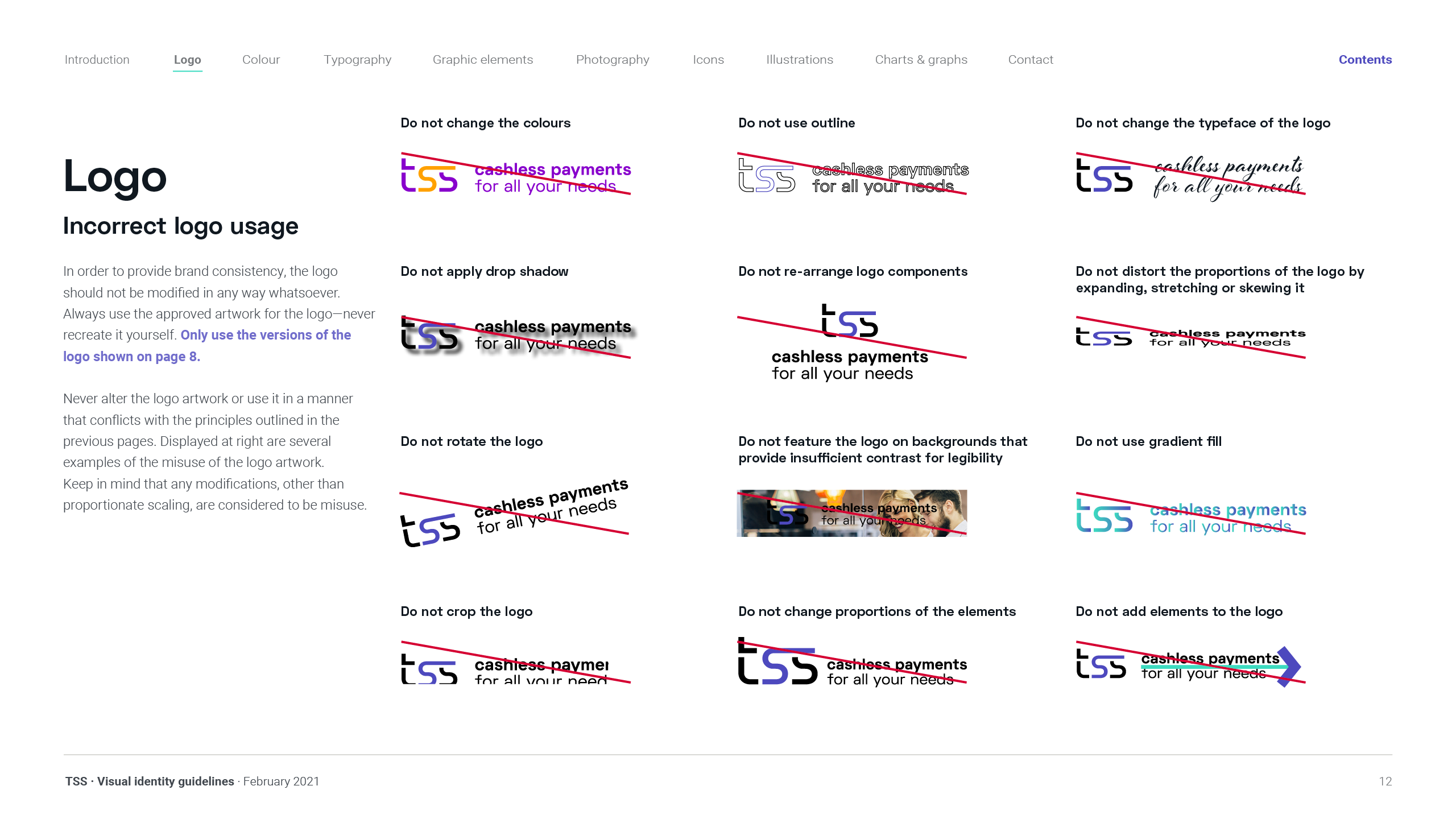
Task: Switch to Graphic elements tab
Action: click(x=482, y=60)
